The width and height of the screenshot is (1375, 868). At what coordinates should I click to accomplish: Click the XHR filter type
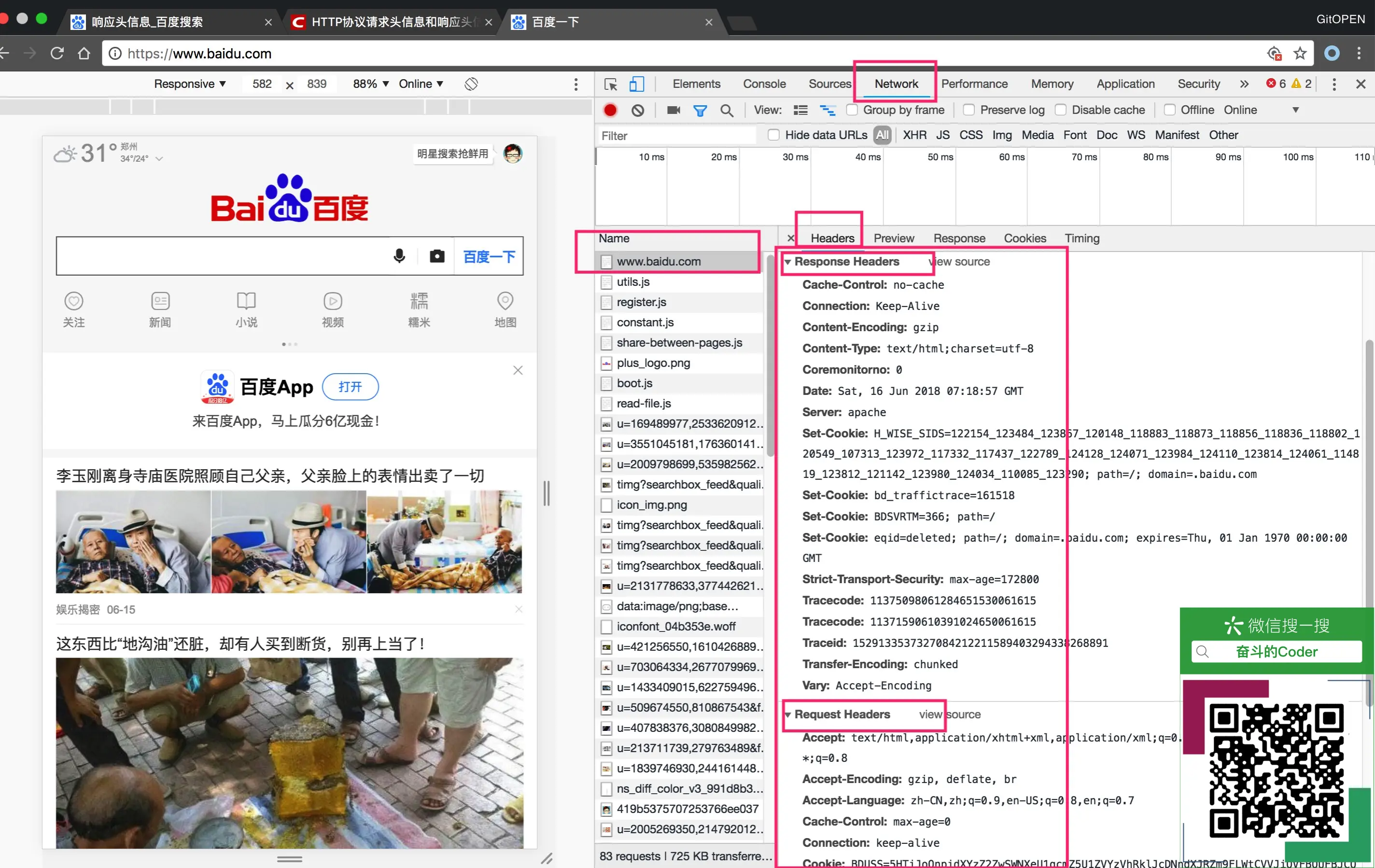(x=914, y=135)
